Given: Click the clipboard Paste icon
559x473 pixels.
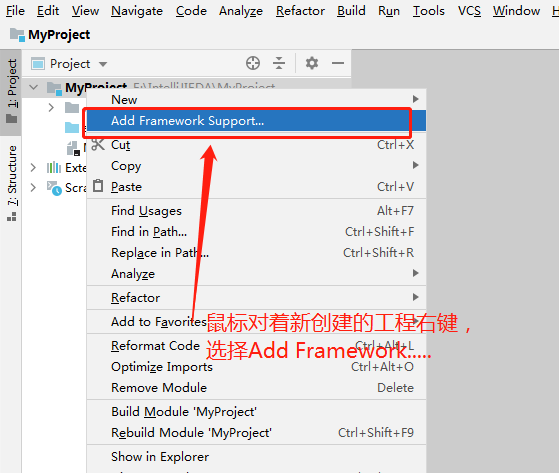Looking at the screenshot, I should [x=98, y=186].
